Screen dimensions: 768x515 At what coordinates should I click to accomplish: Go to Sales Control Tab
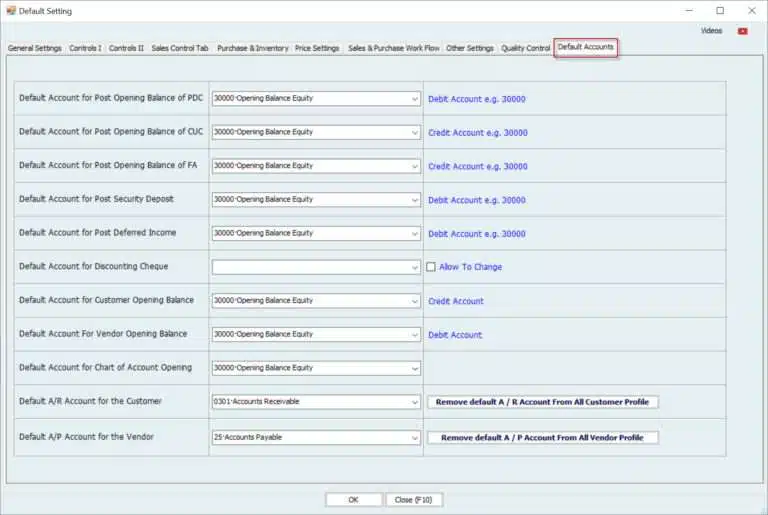[x=180, y=48]
